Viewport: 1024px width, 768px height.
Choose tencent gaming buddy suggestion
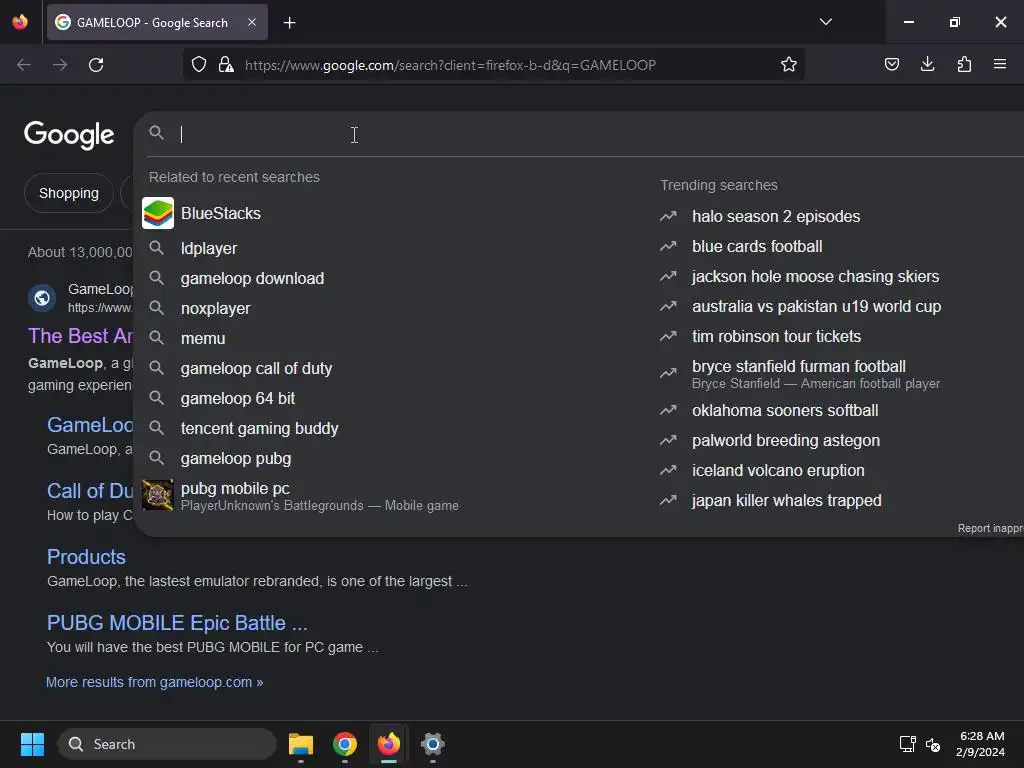(259, 429)
